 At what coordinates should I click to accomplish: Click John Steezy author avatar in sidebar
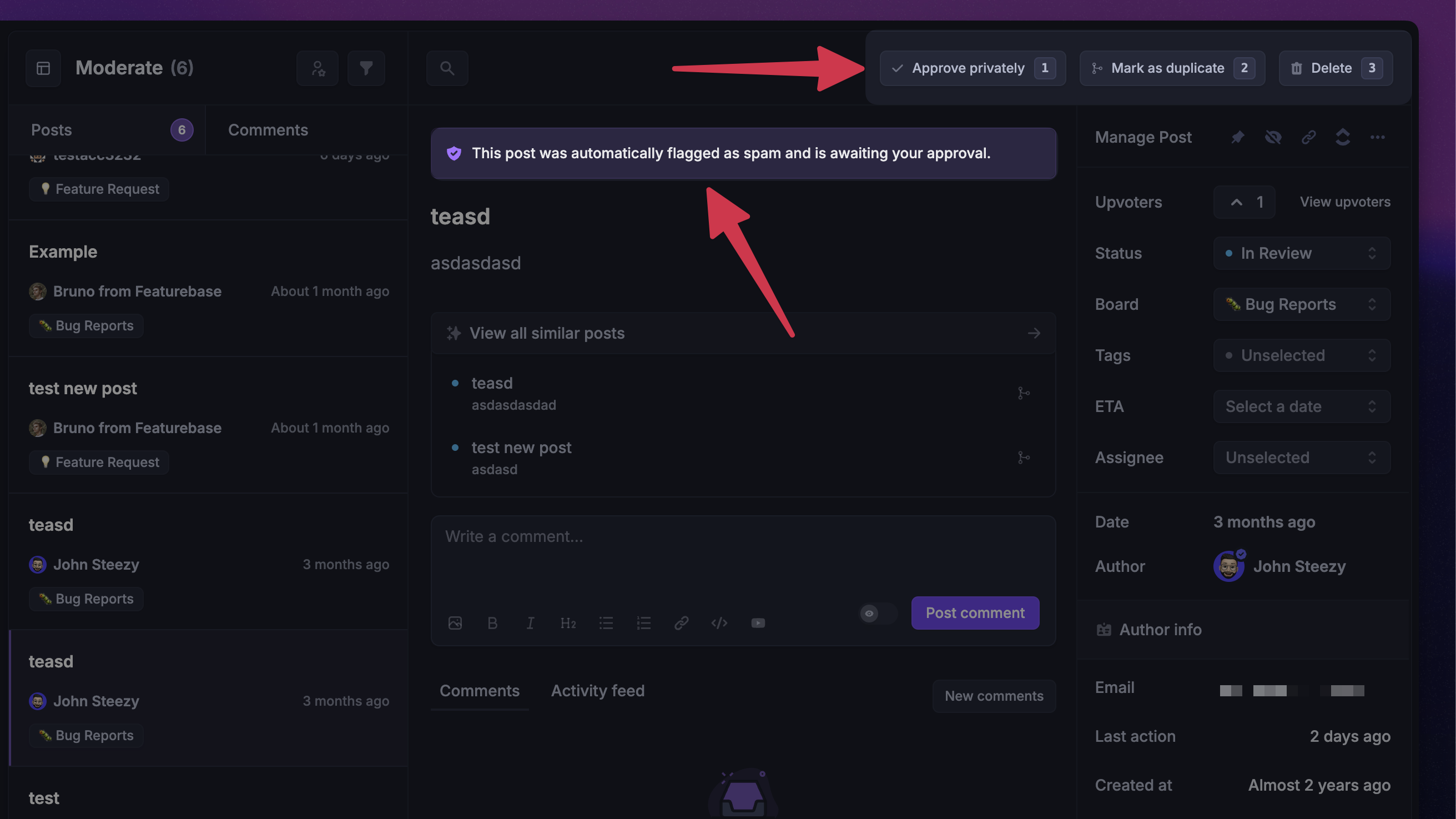pos(1229,566)
